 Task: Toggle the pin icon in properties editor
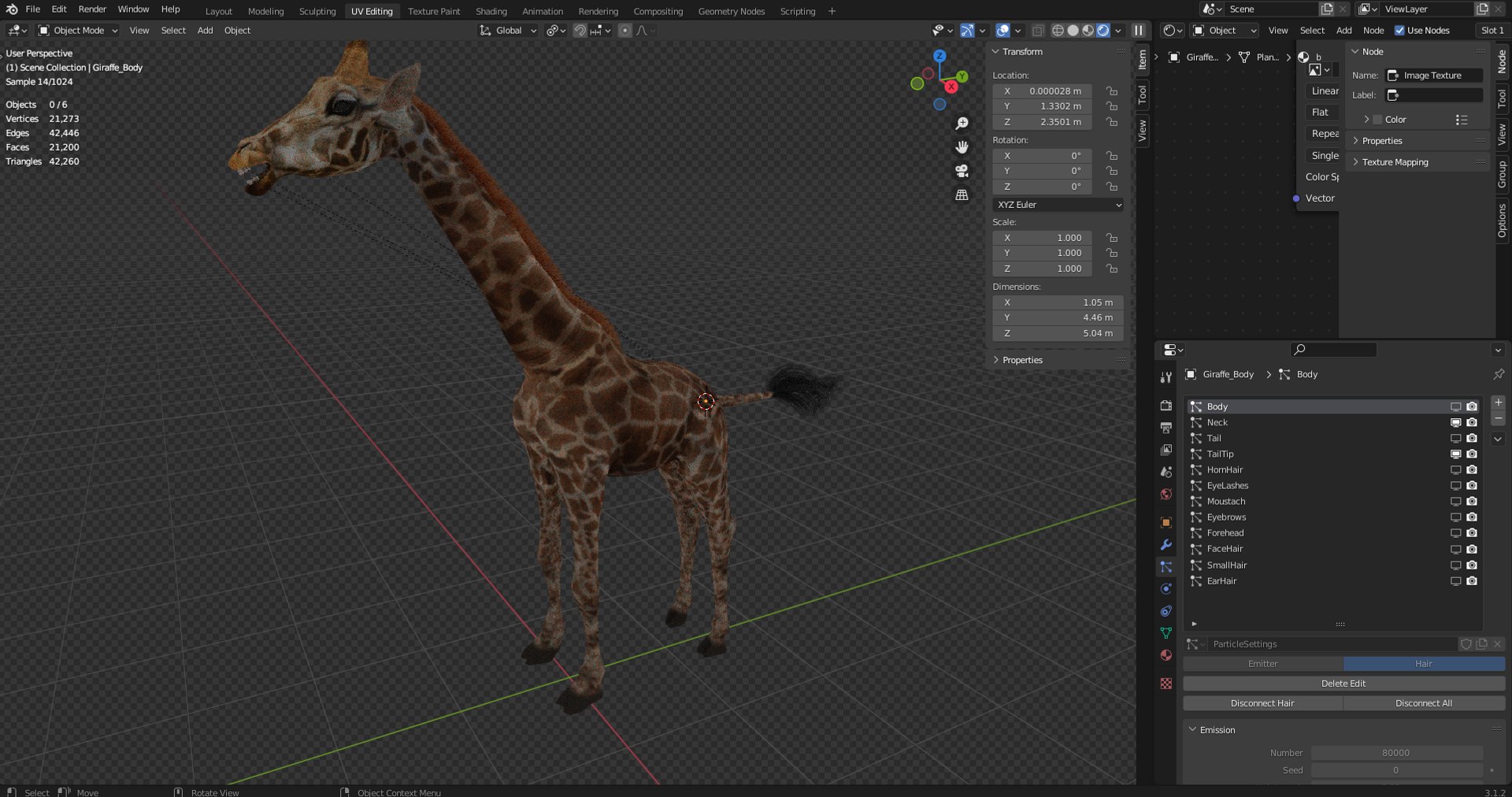click(1498, 374)
